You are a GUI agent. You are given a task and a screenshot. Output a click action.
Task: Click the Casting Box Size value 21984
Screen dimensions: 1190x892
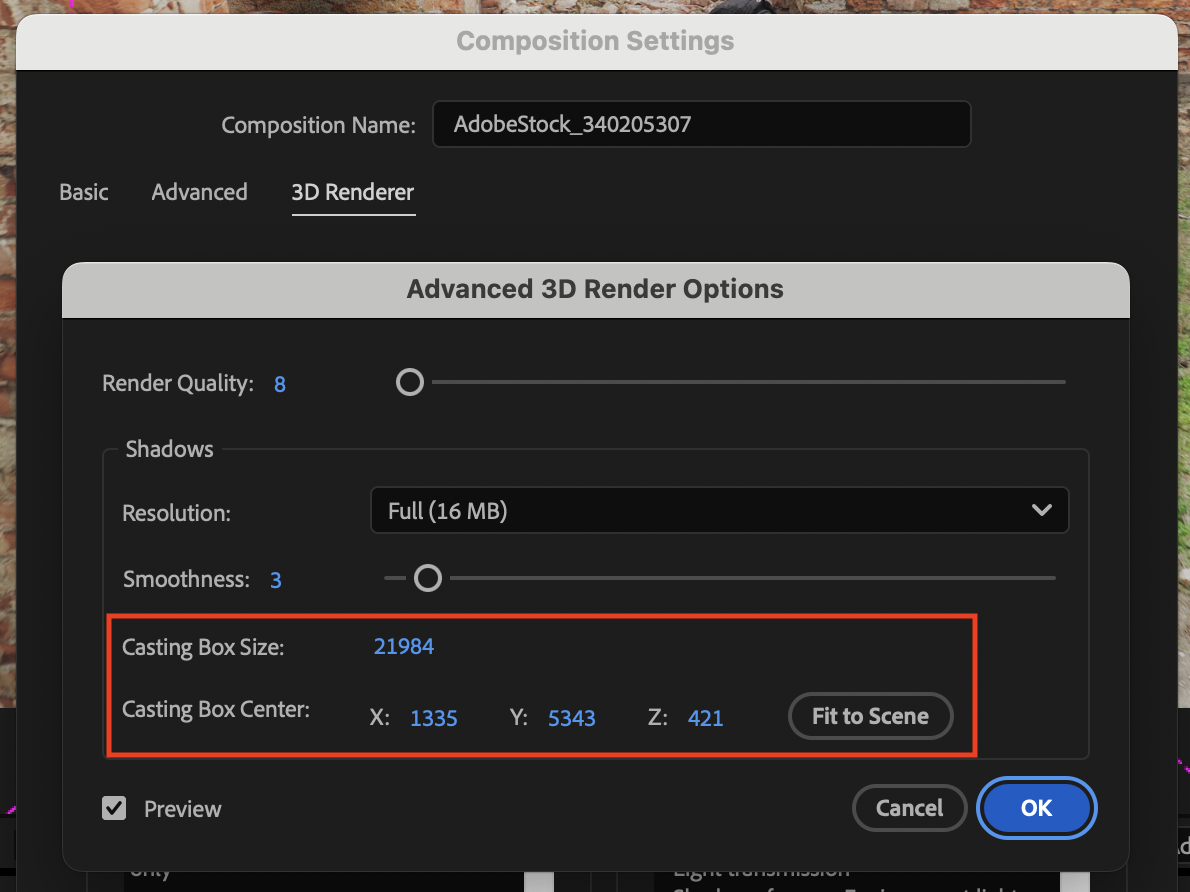click(x=404, y=646)
